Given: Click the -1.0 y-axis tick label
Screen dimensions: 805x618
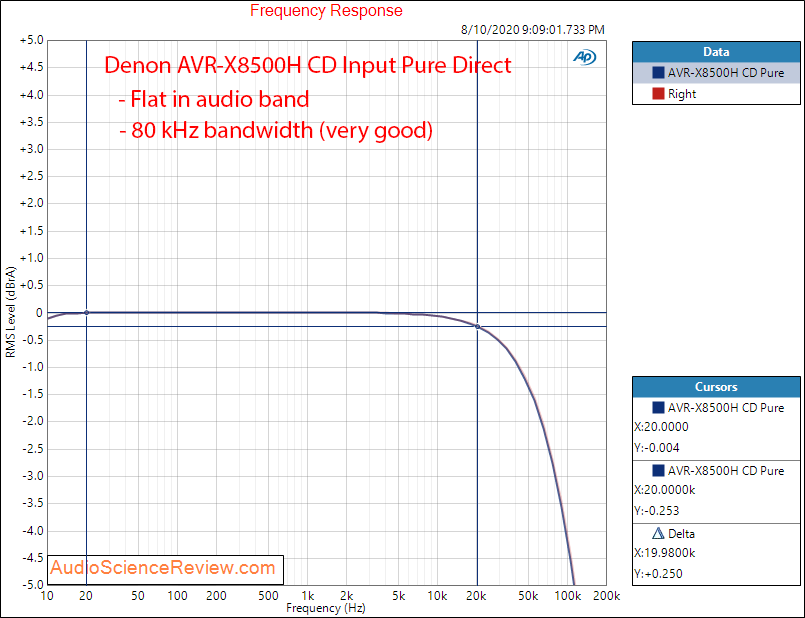Looking at the screenshot, I should [33, 367].
